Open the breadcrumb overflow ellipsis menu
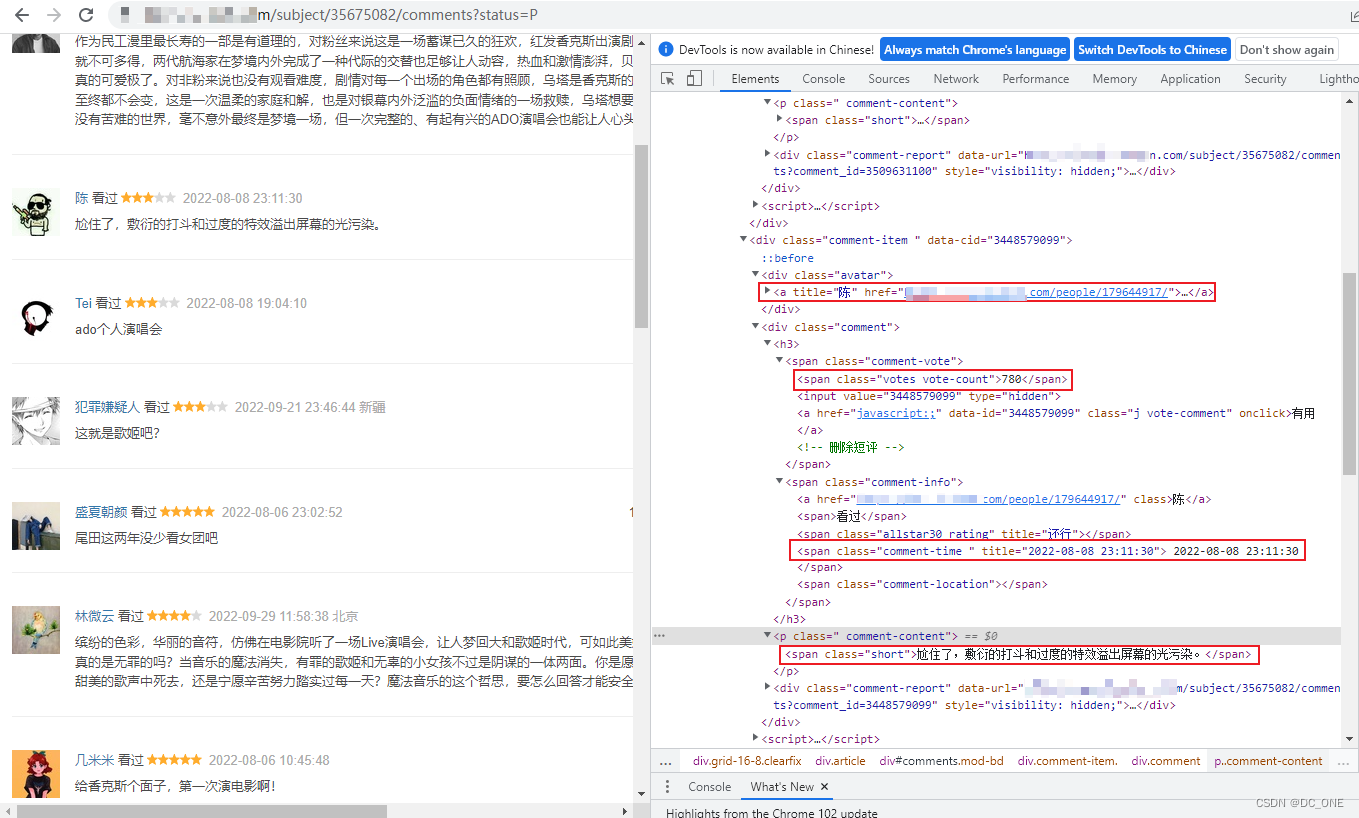This screenshot has height=818, width=1359. point(665,760)
